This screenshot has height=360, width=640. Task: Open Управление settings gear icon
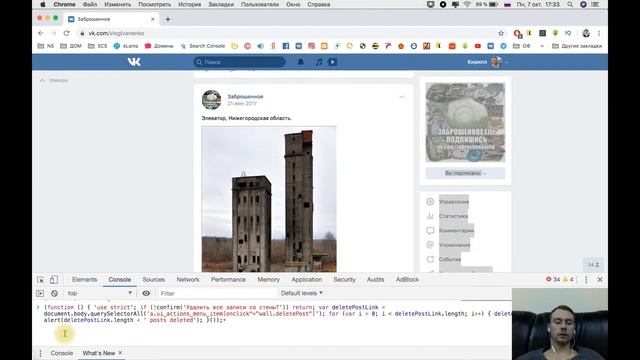[430, 202]
